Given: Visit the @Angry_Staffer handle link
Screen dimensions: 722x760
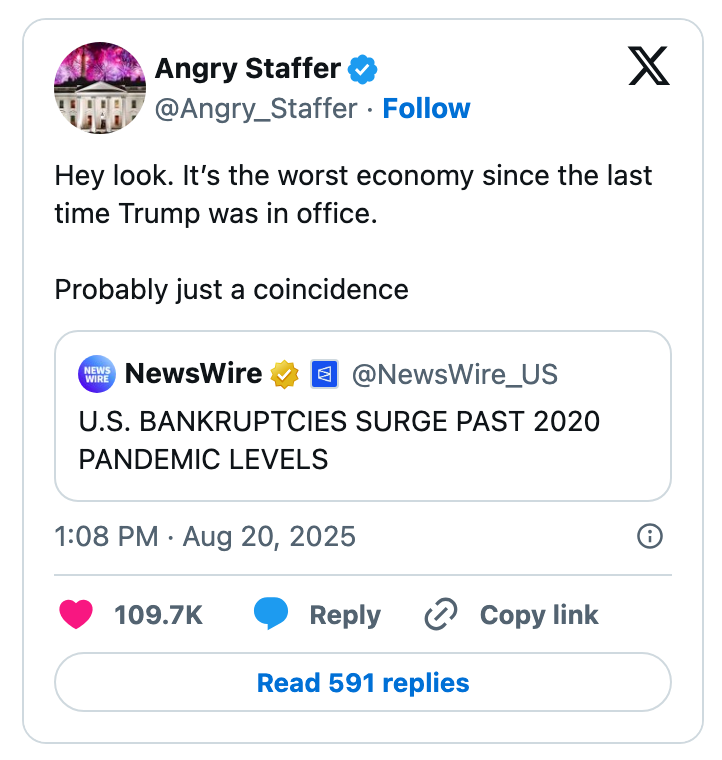Looking at the screenshot, I should (x=255, y=108).
